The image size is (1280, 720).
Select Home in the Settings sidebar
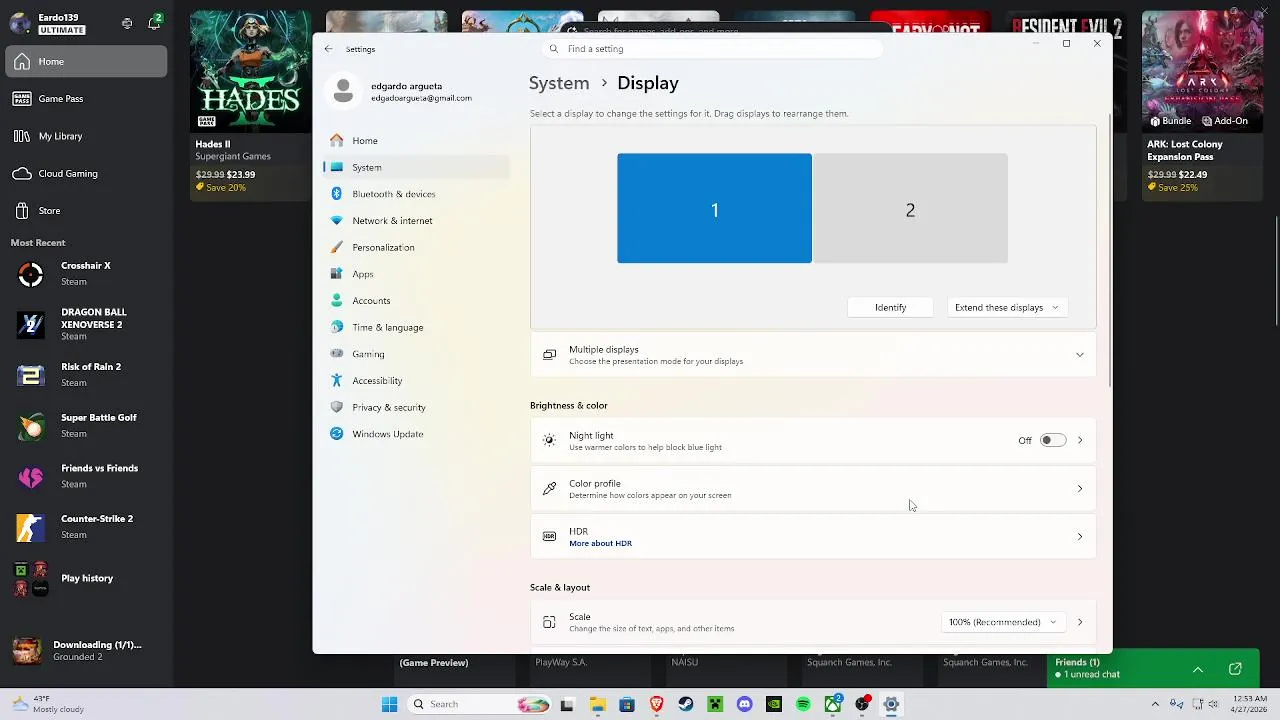(416, 140)
